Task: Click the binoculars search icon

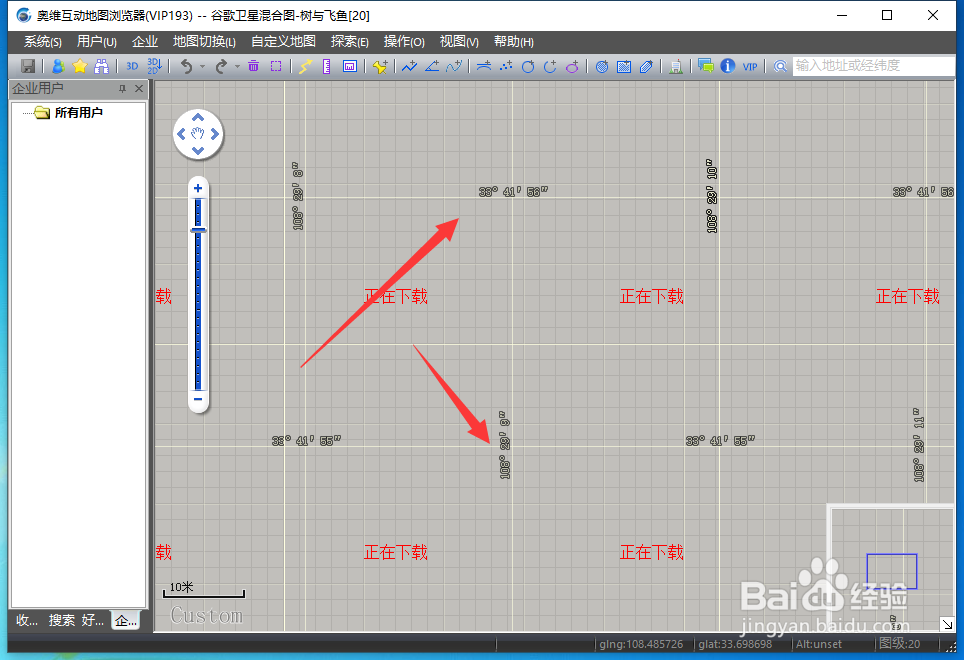Action: (101, 66)
